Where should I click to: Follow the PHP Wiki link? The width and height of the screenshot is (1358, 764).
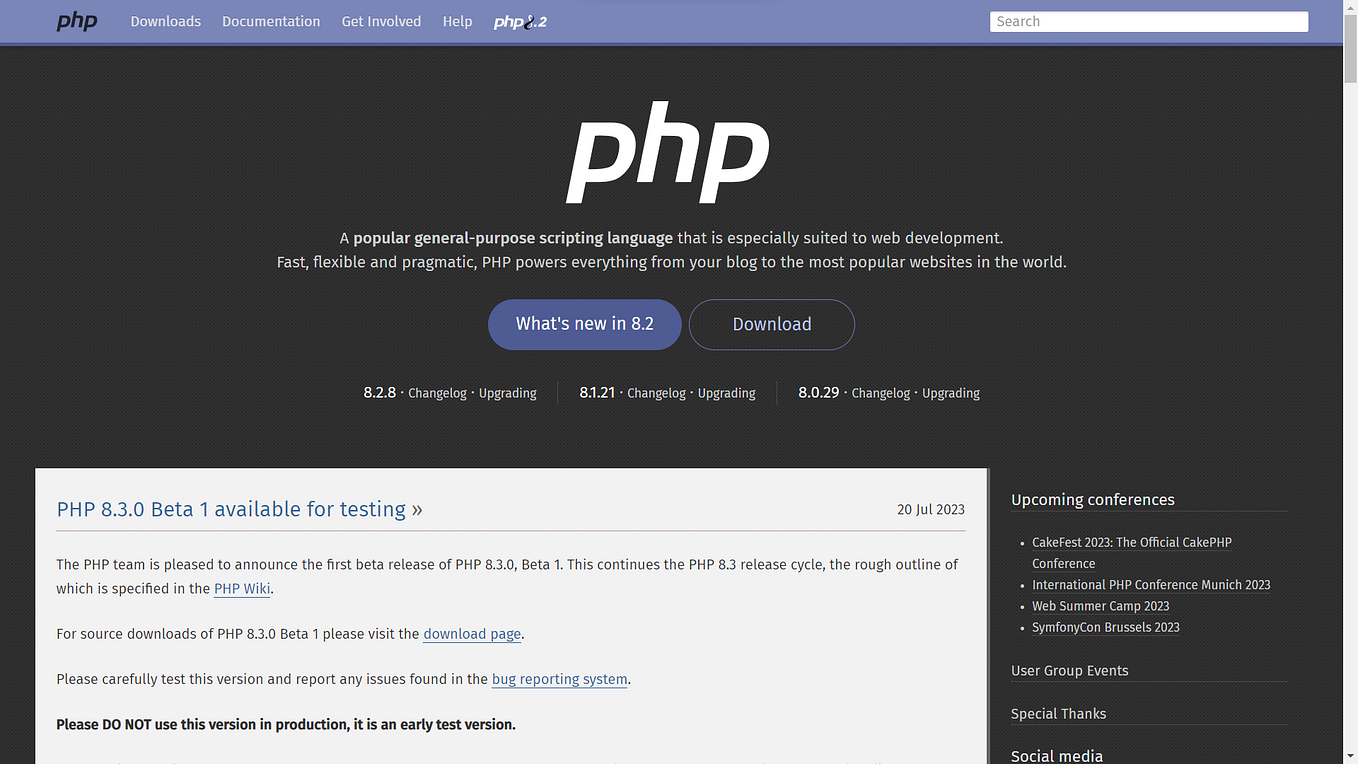242,588
